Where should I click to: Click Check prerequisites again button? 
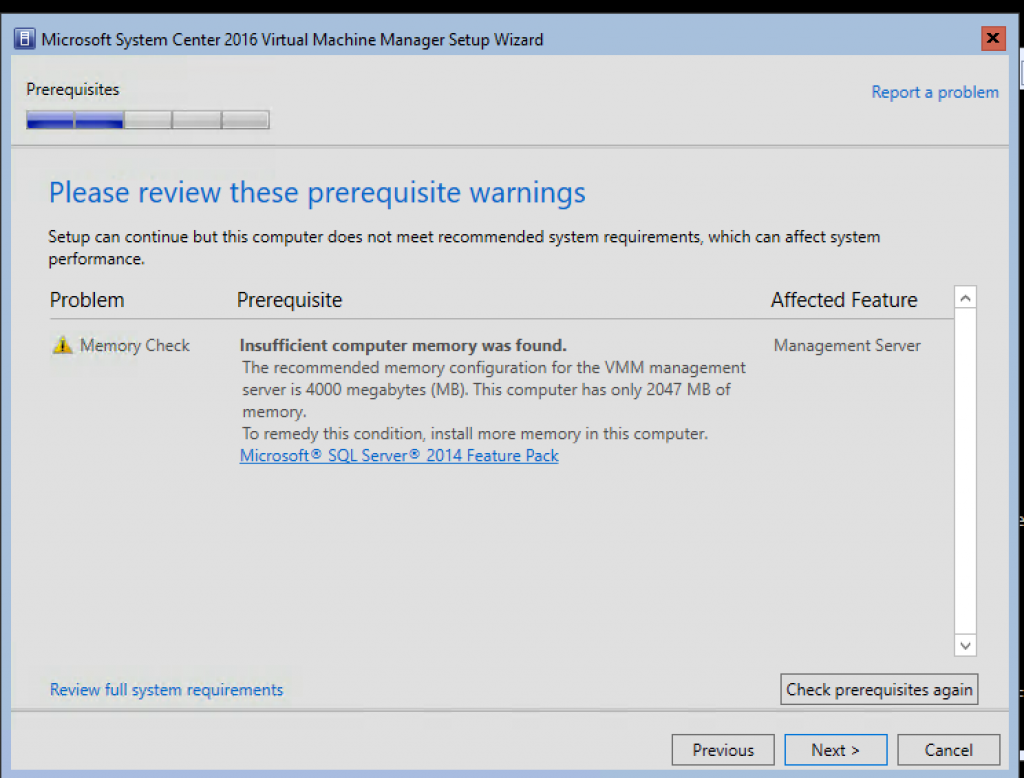tap(879, 689)
